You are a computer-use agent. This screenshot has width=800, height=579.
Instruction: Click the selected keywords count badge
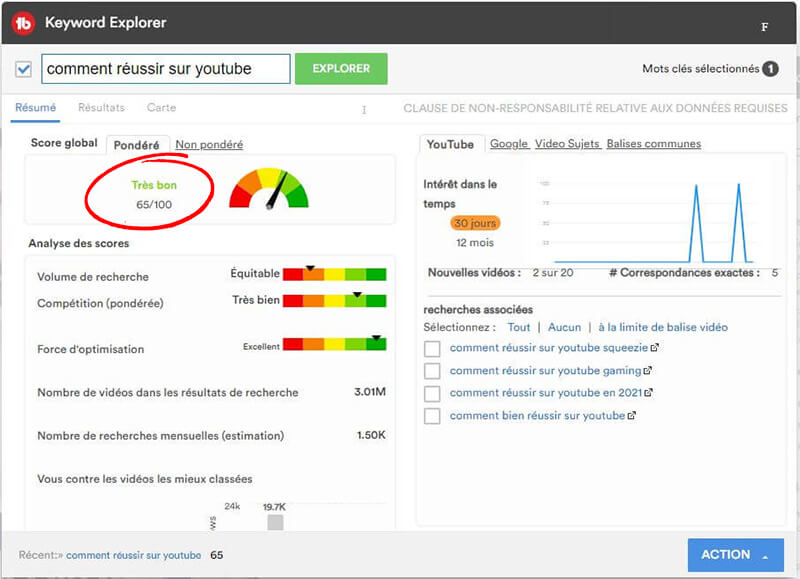click(770, 69)
